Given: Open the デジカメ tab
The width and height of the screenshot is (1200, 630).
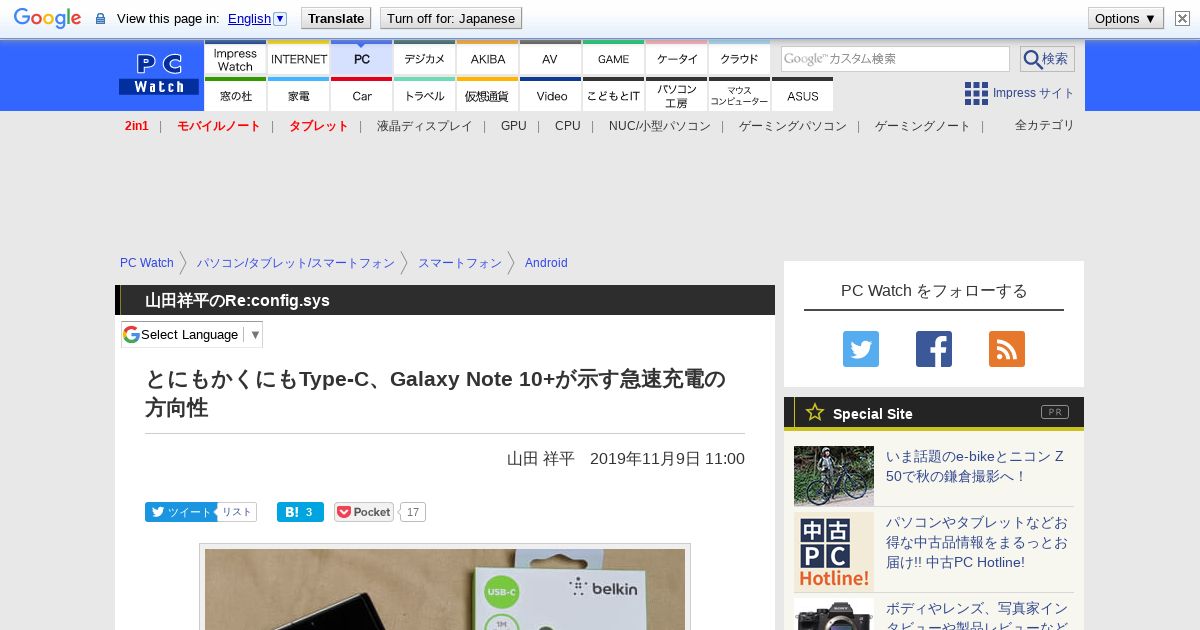Looking at the screenshot, I should tap(425, 59).
